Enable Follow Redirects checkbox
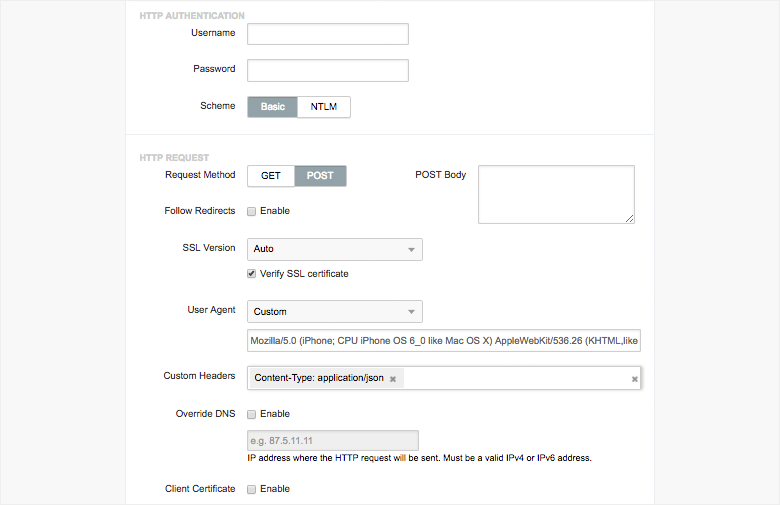The image size is (780, 505). point(252,211)
